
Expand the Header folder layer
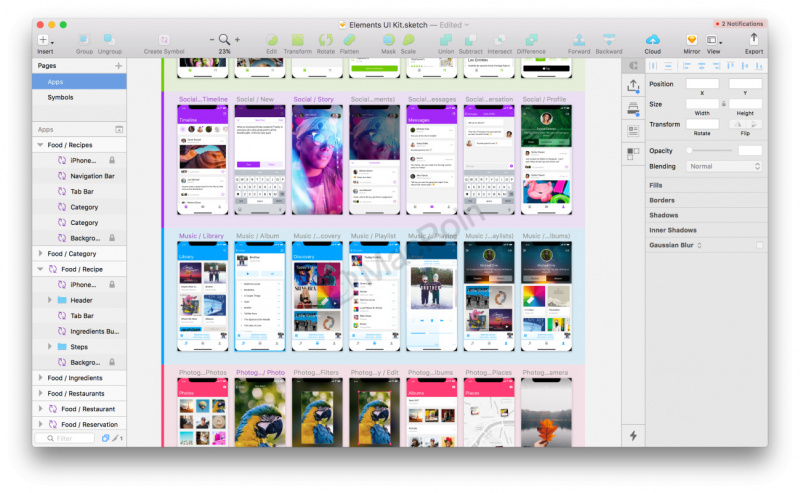tap(50, 300)
